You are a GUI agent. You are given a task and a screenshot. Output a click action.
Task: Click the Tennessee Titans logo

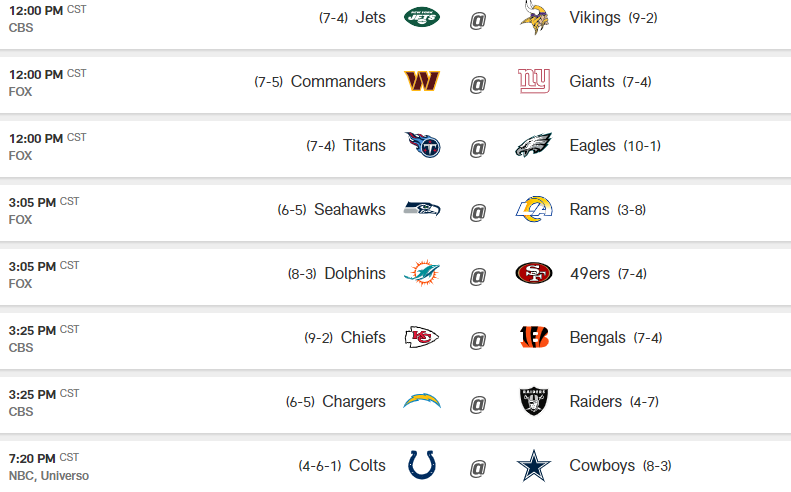(422, 146)
